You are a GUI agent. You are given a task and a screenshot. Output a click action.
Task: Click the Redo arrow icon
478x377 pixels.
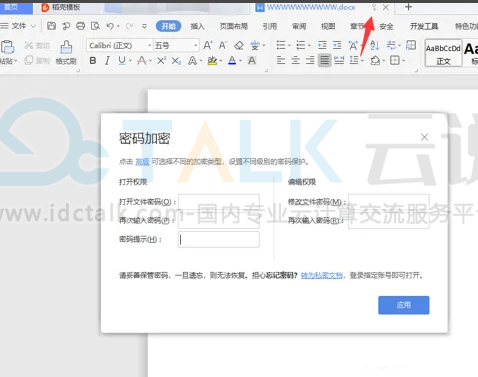click(x=129, y=26)
